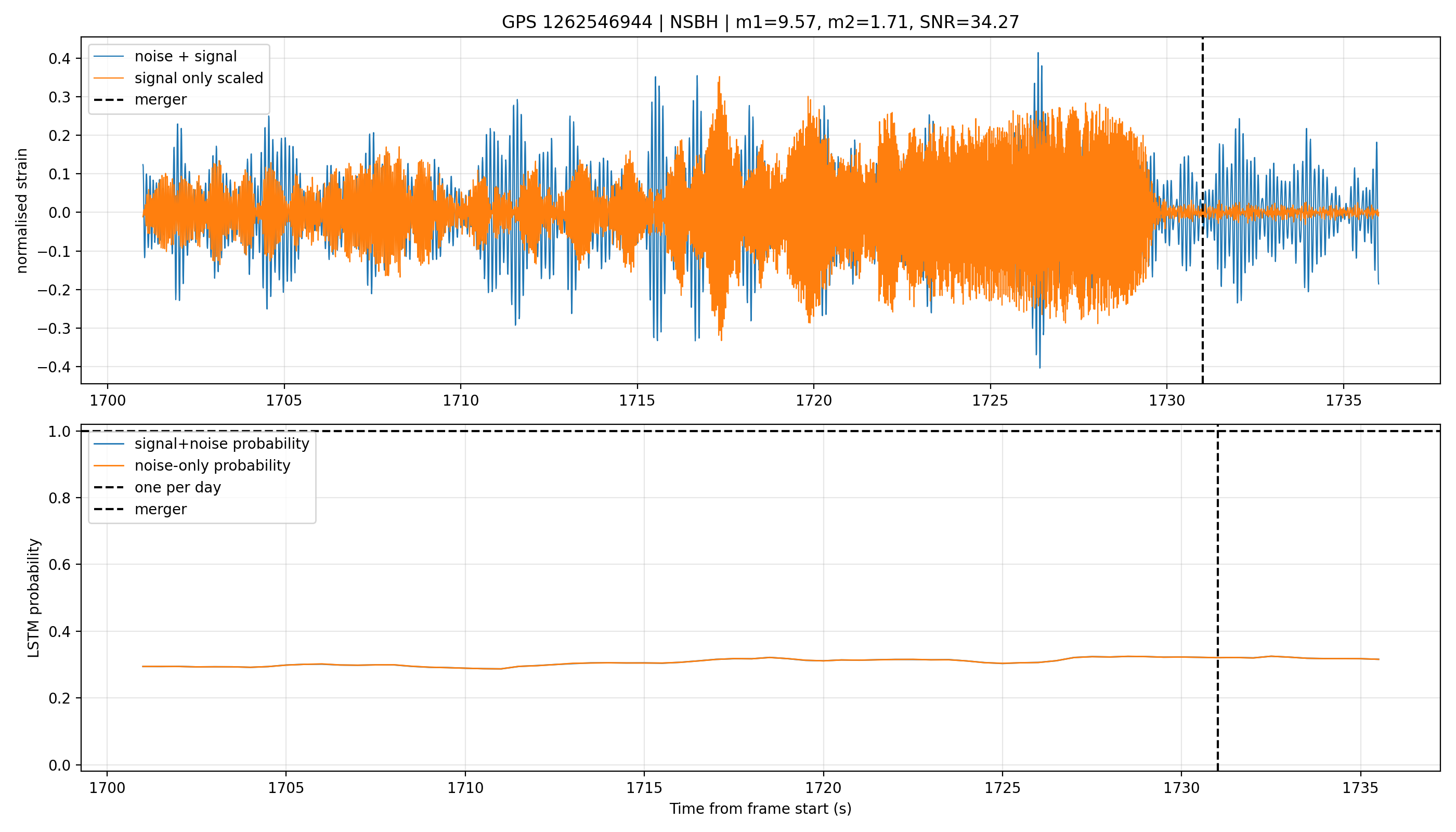This screenshot has width=1456, height=832.
Task: Click the 'Time from frame start (s)' label
Action: 760,809
